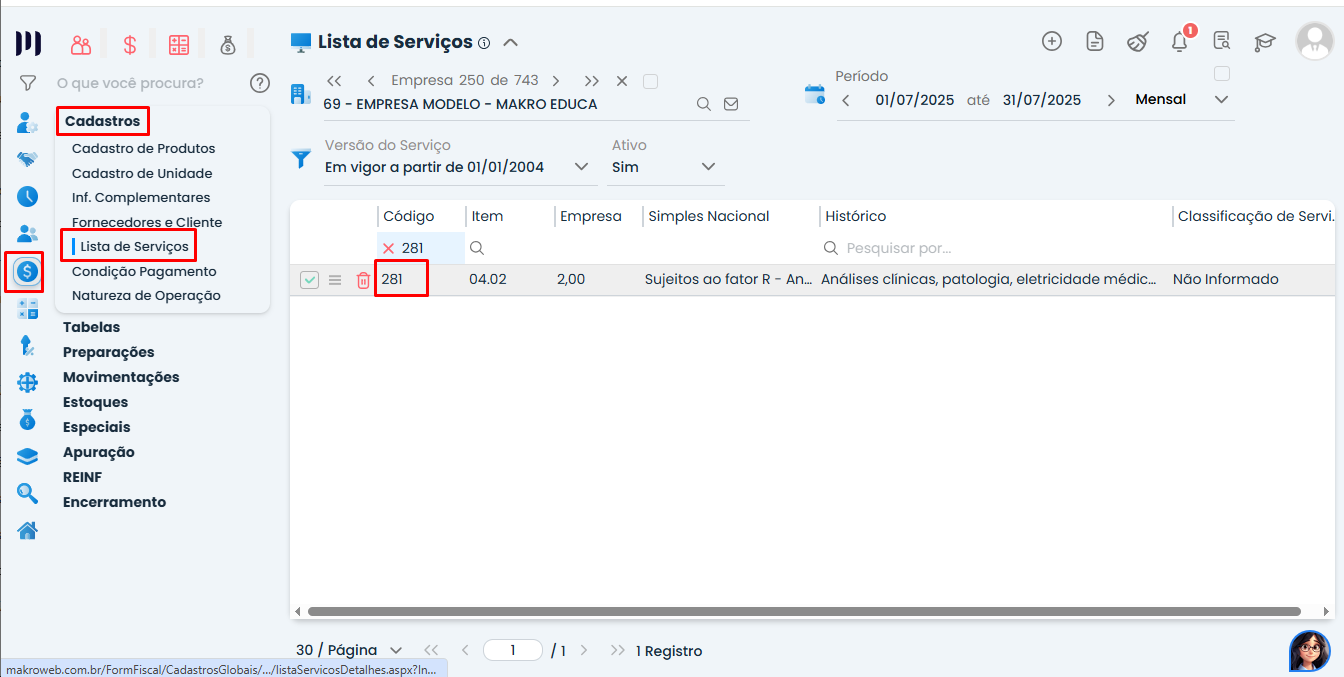This screenshot has height=677, width=1344.
Task: Open the Ativo dropdown showing Sim
Action: click(x=707, y=166)
